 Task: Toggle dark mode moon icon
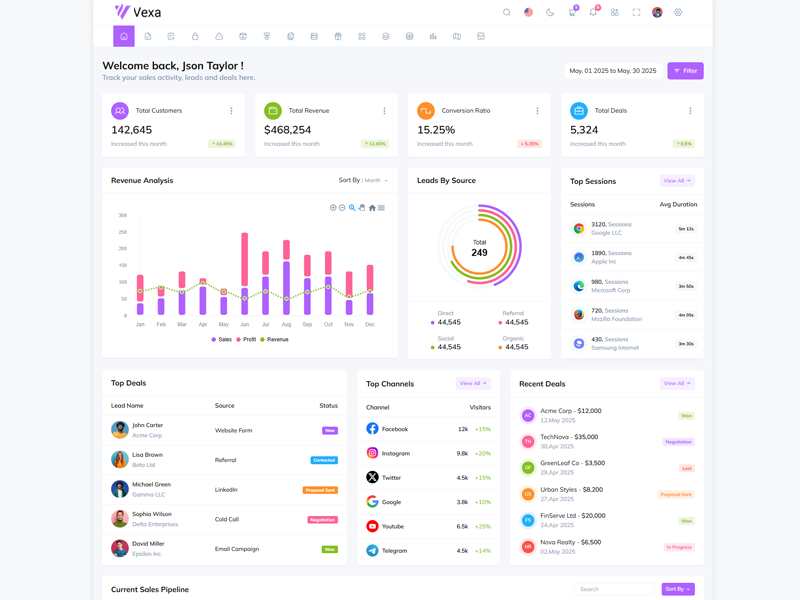[550, 13]
